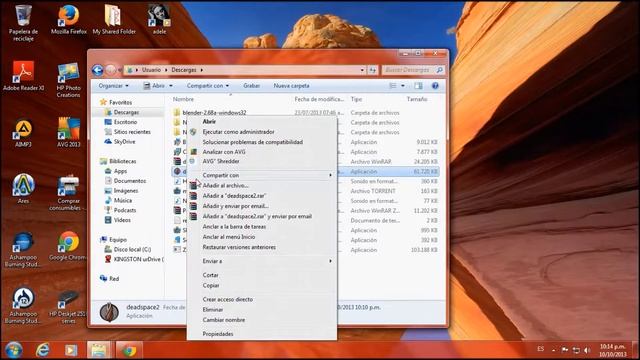Open the AVG 2013 desktop icon
The height and width of the screenshot is (360, 640).
[x=69, y=133]
